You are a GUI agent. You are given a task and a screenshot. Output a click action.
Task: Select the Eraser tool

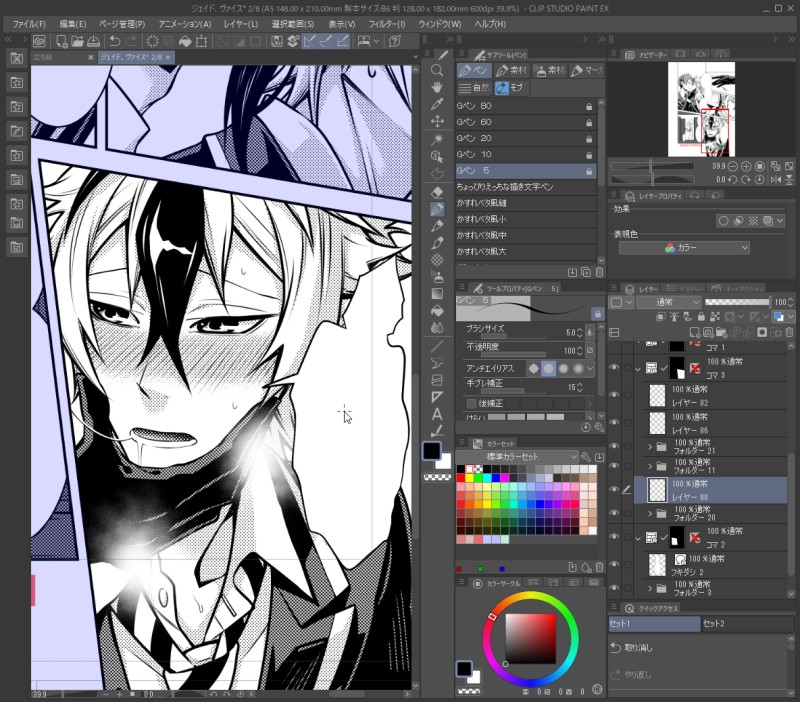437,192
